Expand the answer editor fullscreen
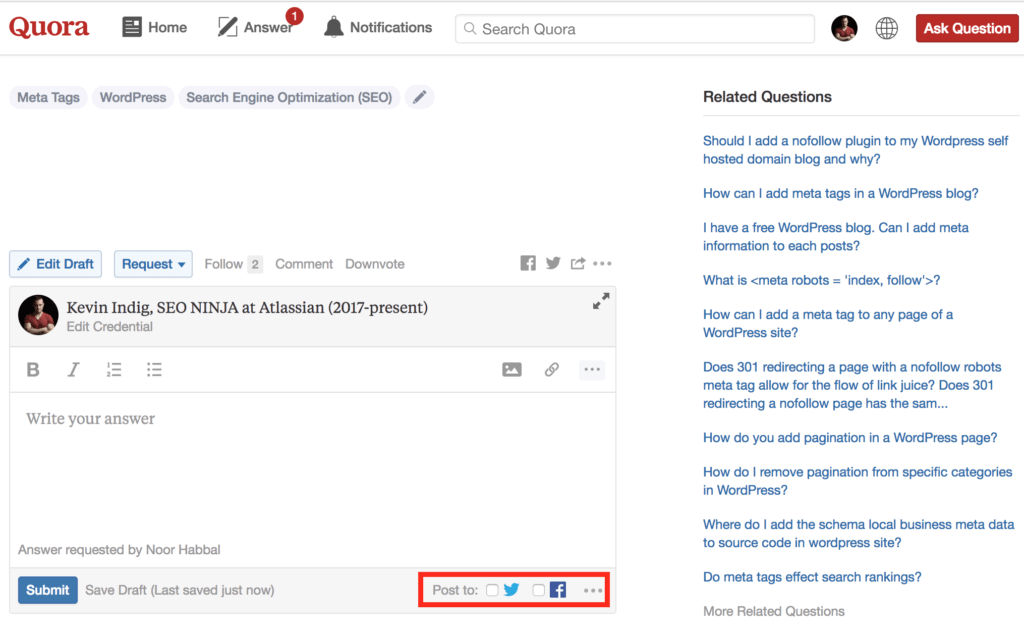 [x=601, y=301]
